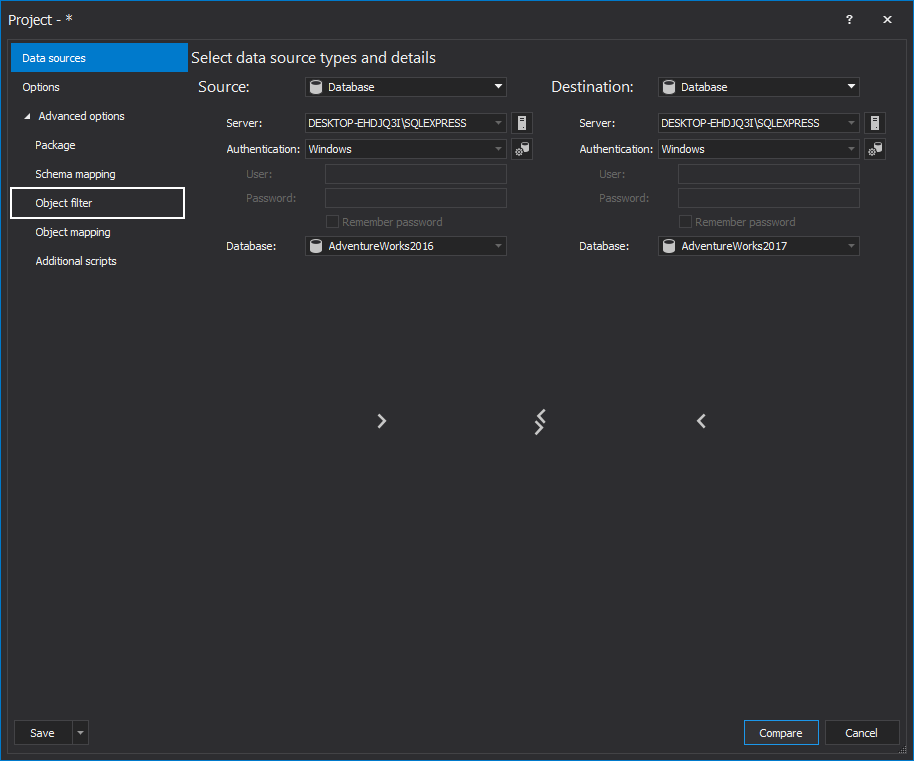914x761 pixels.
Task: Browse servers next to Source Server field
Action: coord(522,123)
